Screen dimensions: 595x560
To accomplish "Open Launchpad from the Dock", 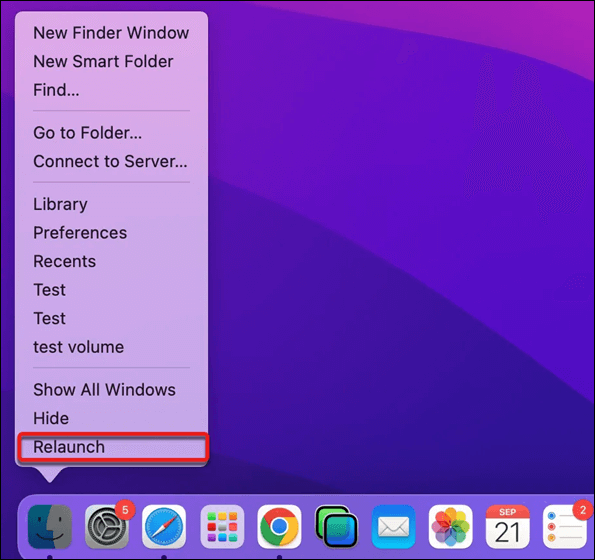I will (222, 527).
